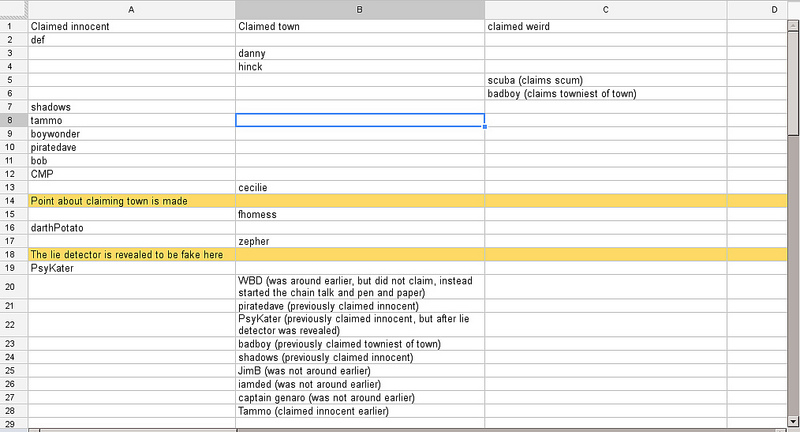Click the 'scuba (claims scum)' cell

coord(606,80)
